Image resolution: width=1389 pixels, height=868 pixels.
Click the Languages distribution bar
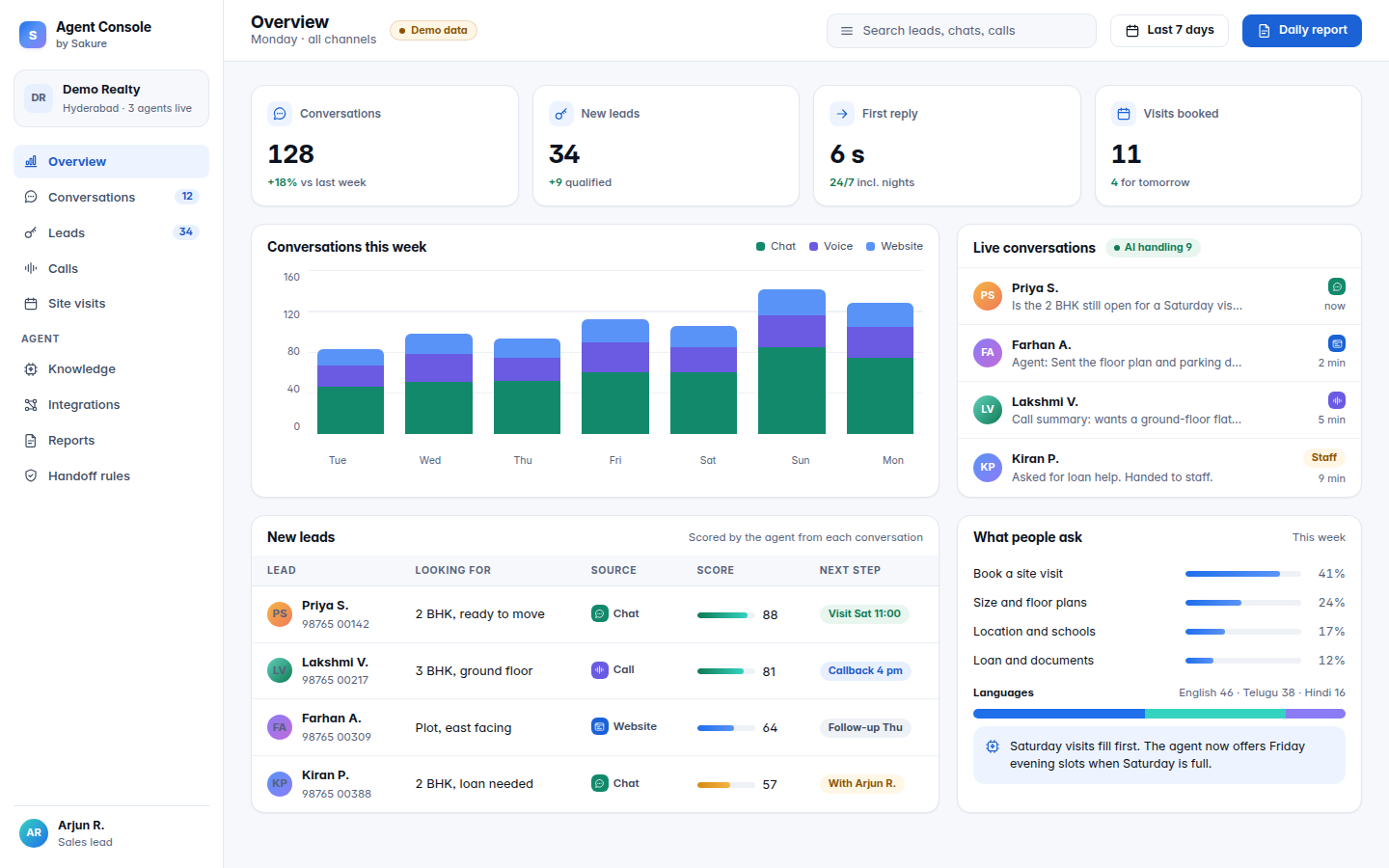click(x=1159, y=714)
